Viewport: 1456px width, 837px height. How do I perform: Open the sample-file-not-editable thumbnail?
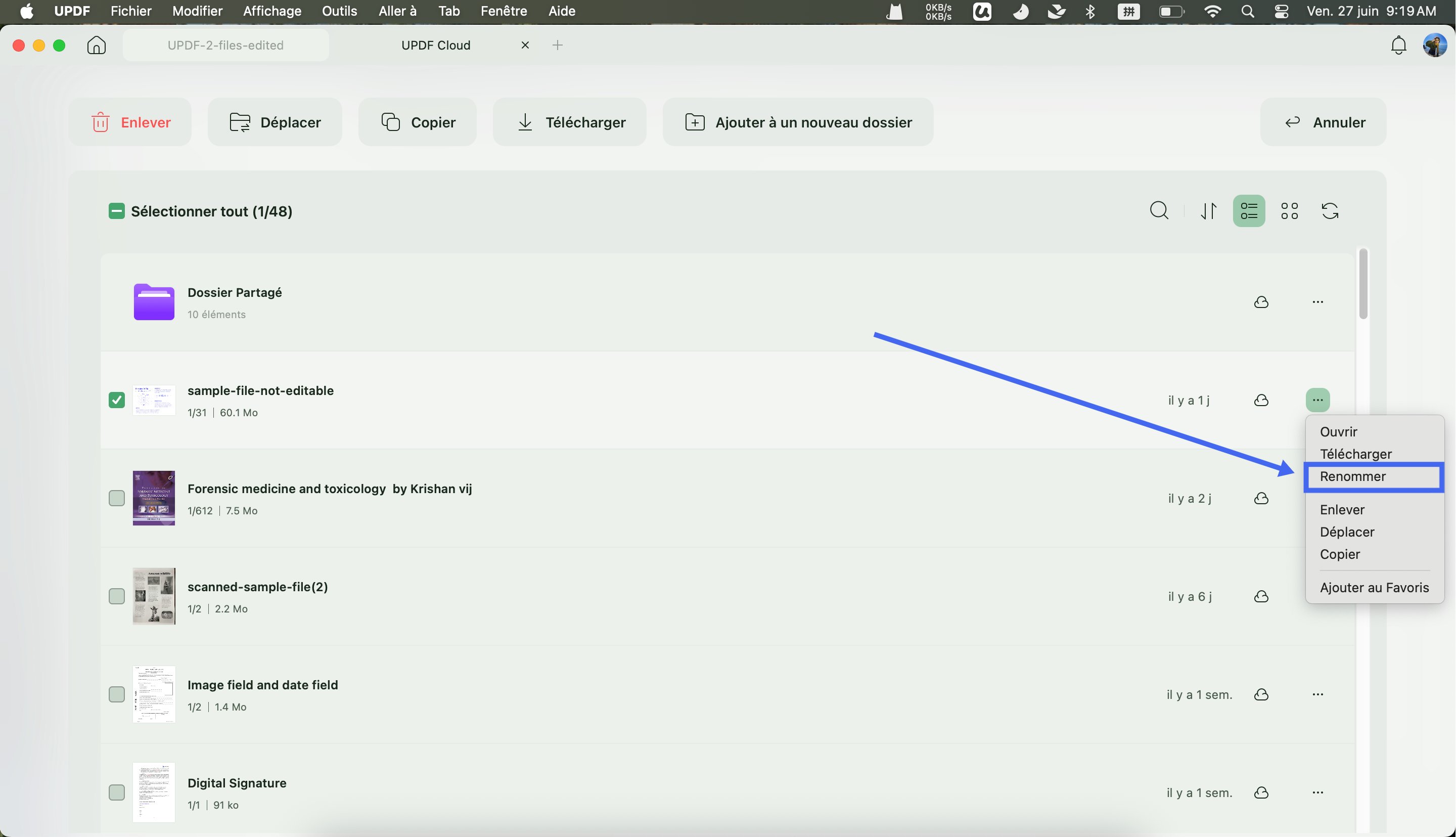click(x=154, y=400)
